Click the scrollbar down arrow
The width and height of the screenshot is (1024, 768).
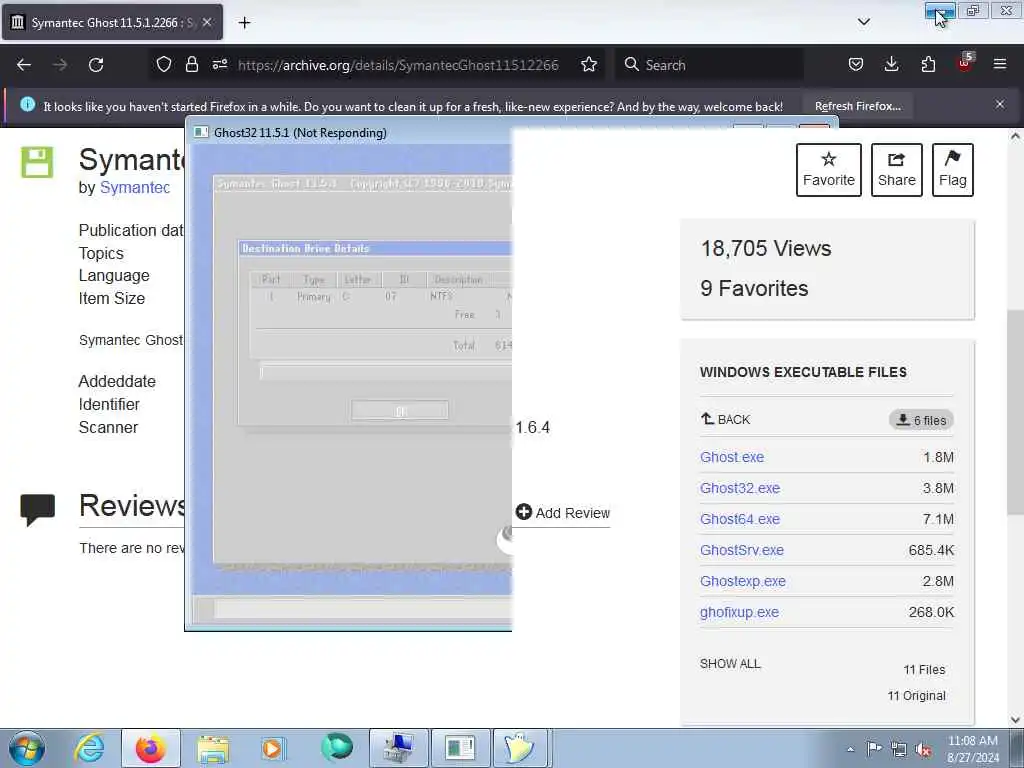point(1015,720)
